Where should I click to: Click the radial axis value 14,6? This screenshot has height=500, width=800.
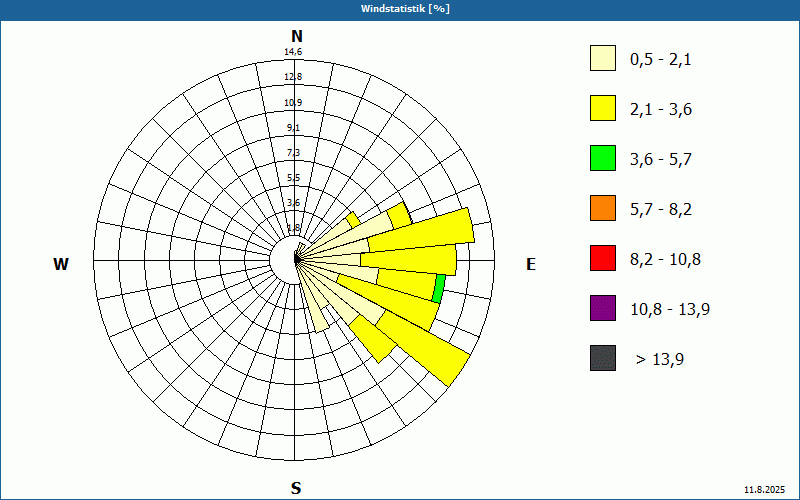293,52
